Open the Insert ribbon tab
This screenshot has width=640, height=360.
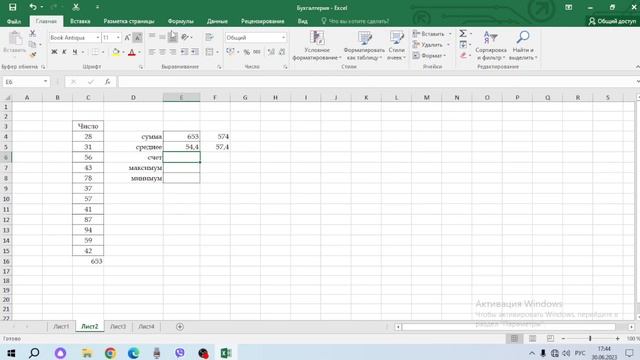(80, 21)
